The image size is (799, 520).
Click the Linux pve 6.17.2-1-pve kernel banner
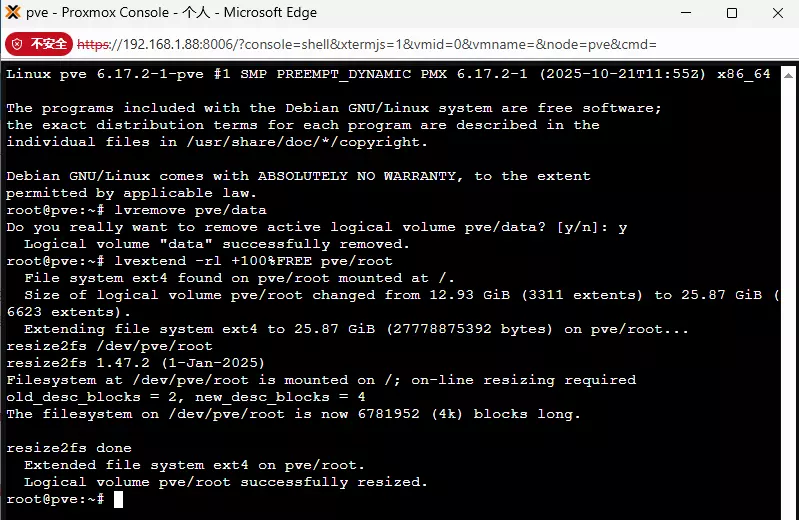[388, 74]
